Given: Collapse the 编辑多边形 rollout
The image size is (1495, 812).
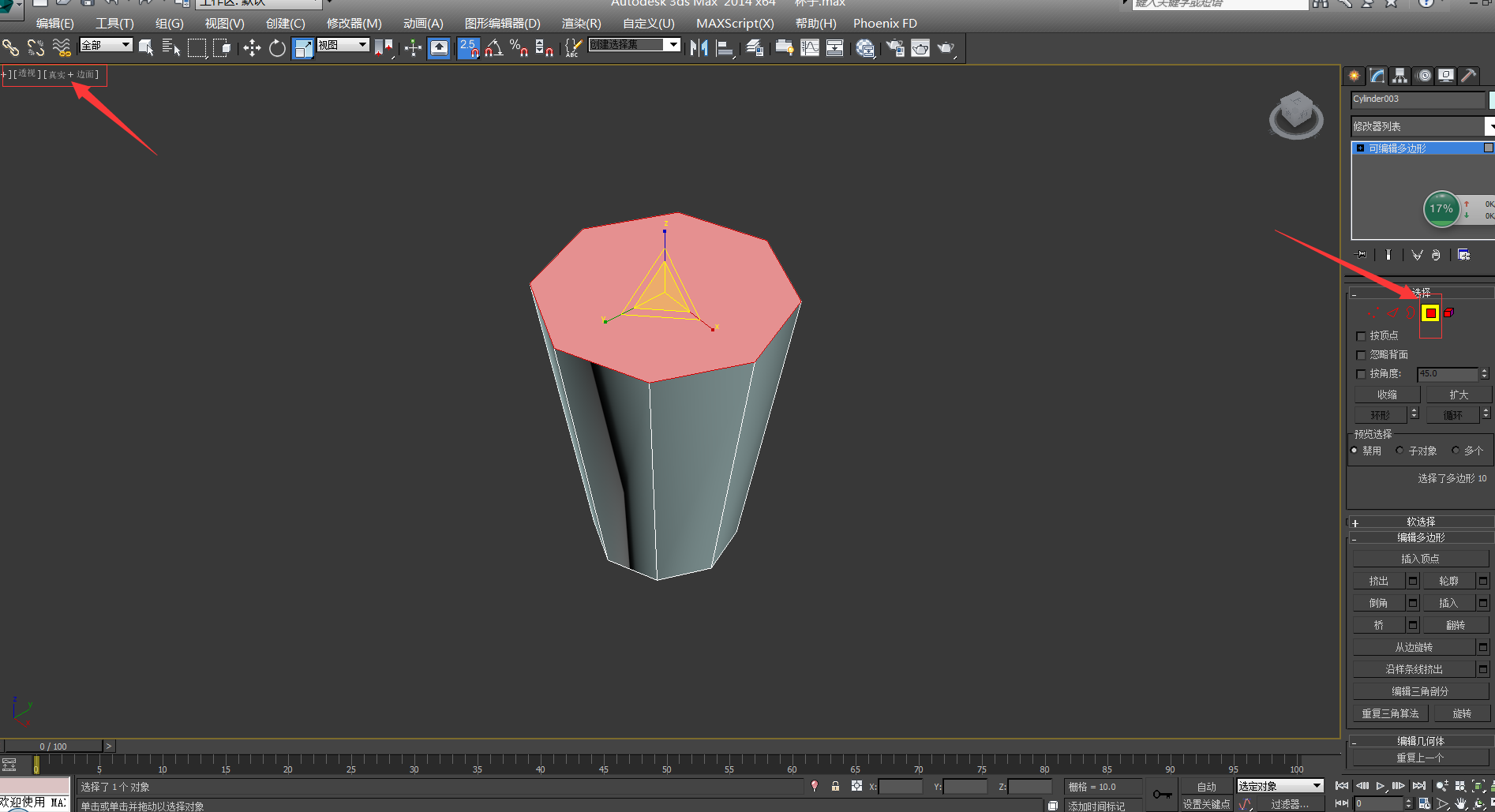Looking at the screenshot, I should [1354, 539].
